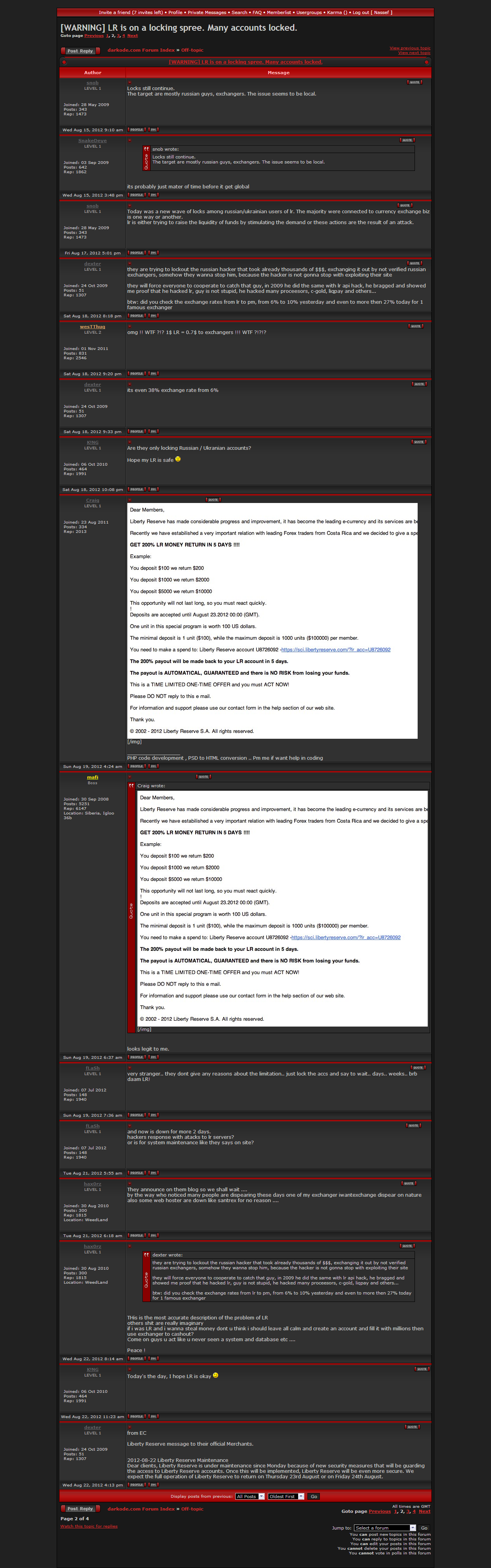Open Private Messages in top menu
The image size is (491, 1568).
206,12
